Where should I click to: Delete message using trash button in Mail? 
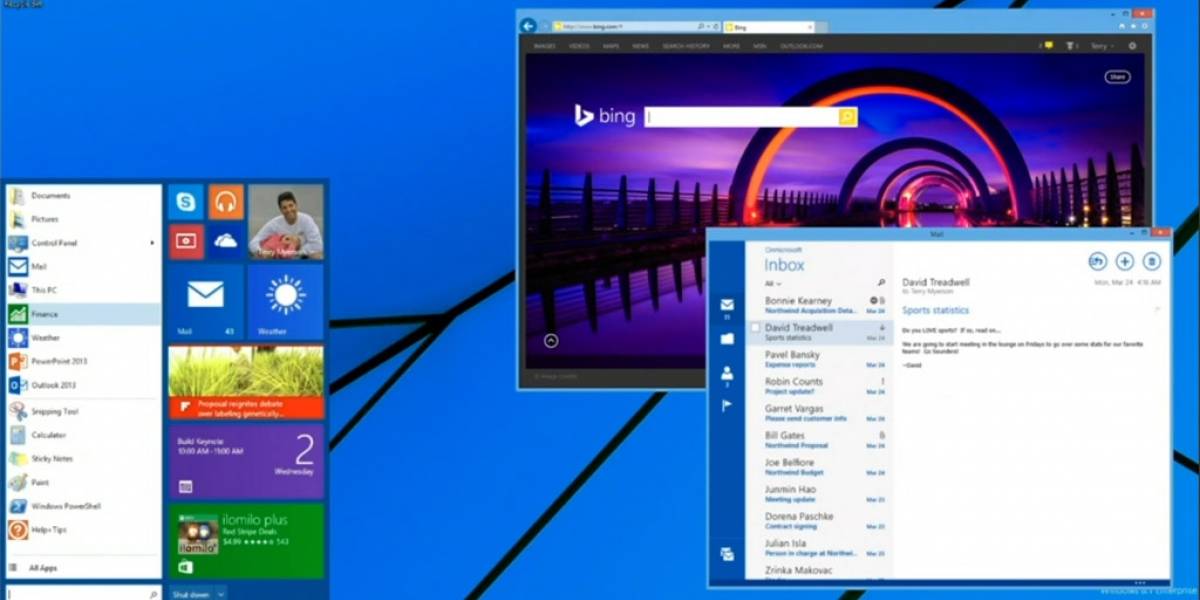tap(1151, 261)
